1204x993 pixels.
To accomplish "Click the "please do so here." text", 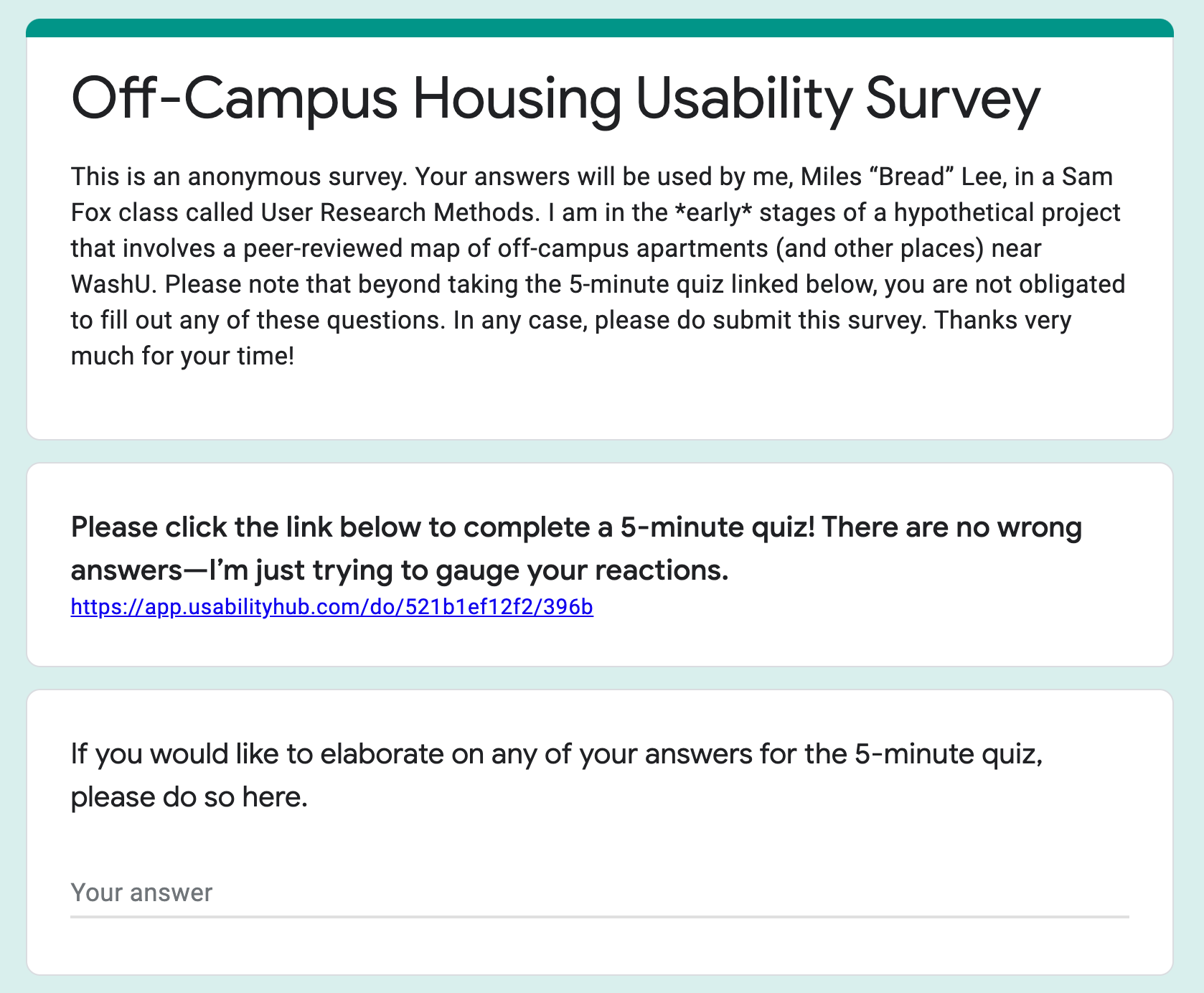I will pos(189,797).
